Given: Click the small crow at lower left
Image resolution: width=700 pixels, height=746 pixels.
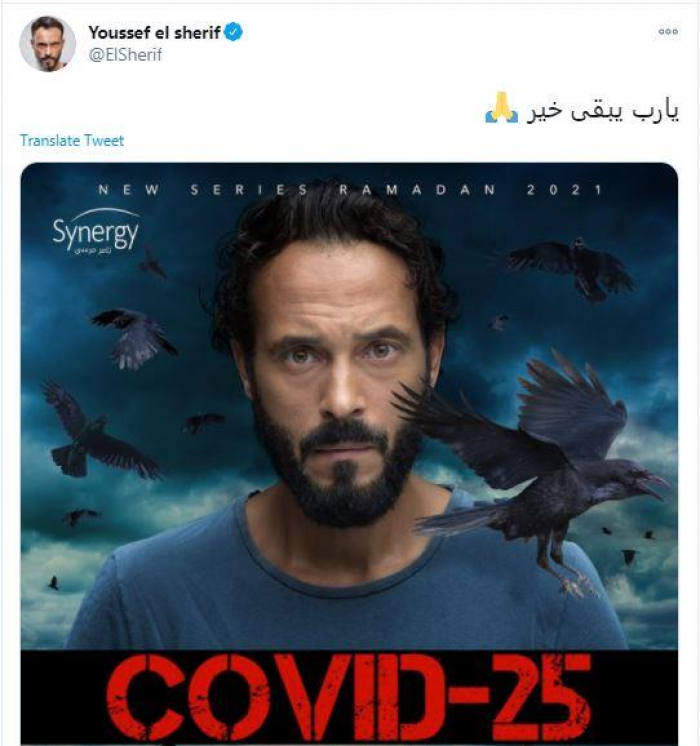Looking at the screenshot, I should 53,583.
